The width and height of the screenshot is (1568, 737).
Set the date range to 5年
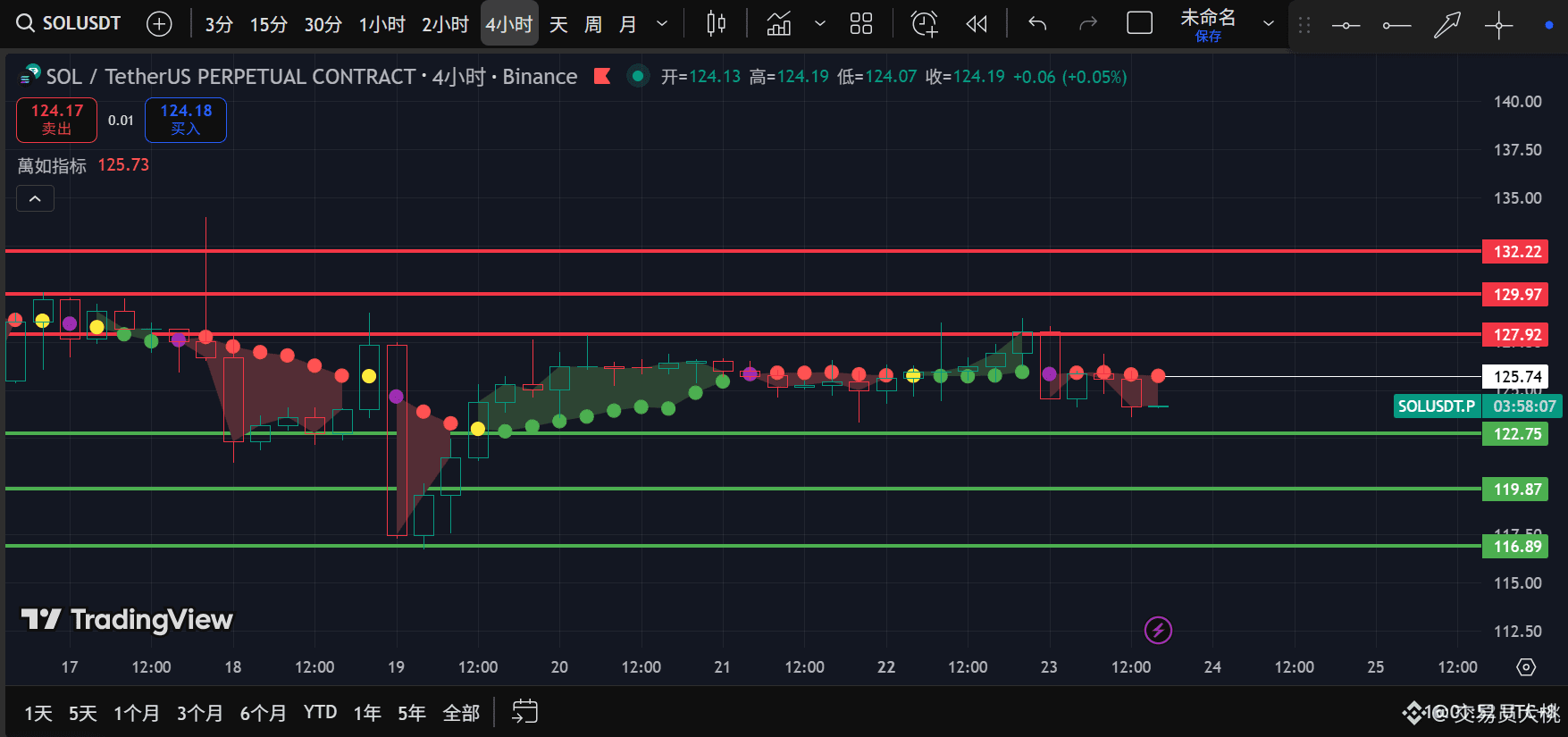coord(412,713)
